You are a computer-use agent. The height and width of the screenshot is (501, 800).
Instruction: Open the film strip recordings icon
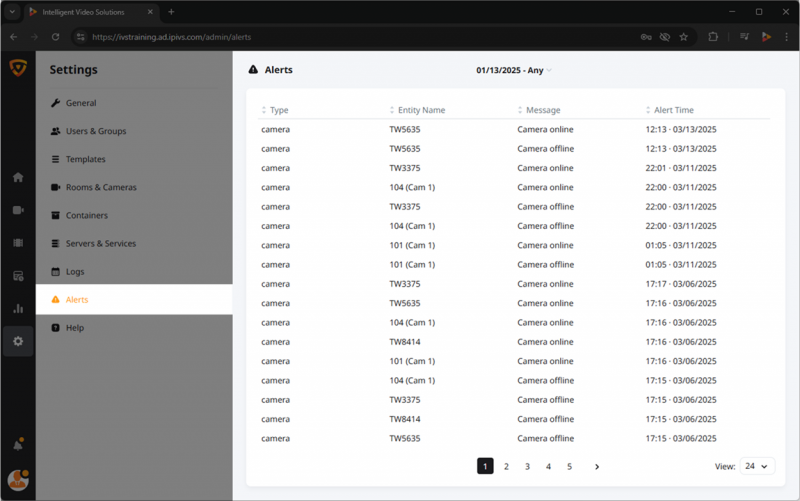click(18, 243)
